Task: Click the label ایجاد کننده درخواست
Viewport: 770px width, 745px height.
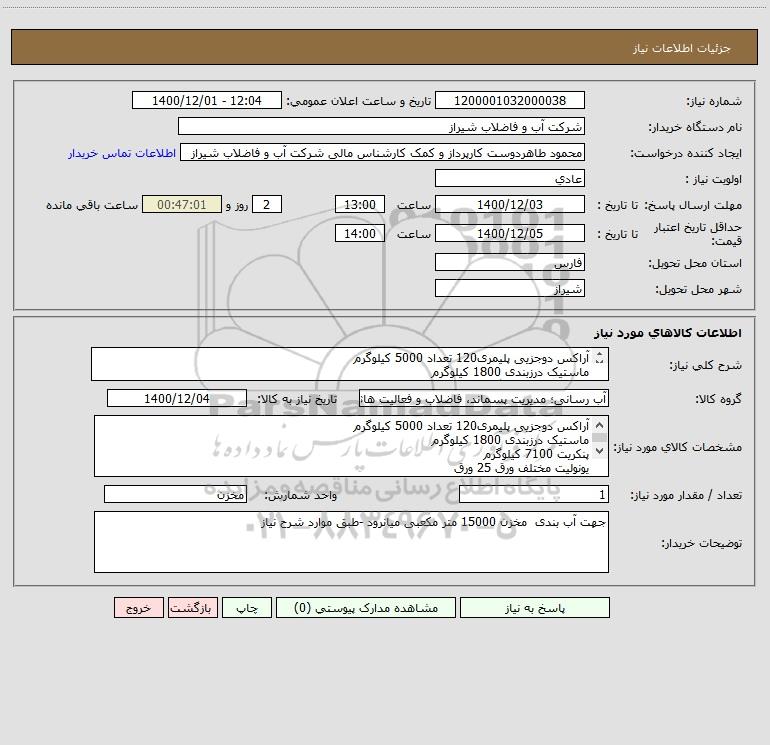Action: 686,153
